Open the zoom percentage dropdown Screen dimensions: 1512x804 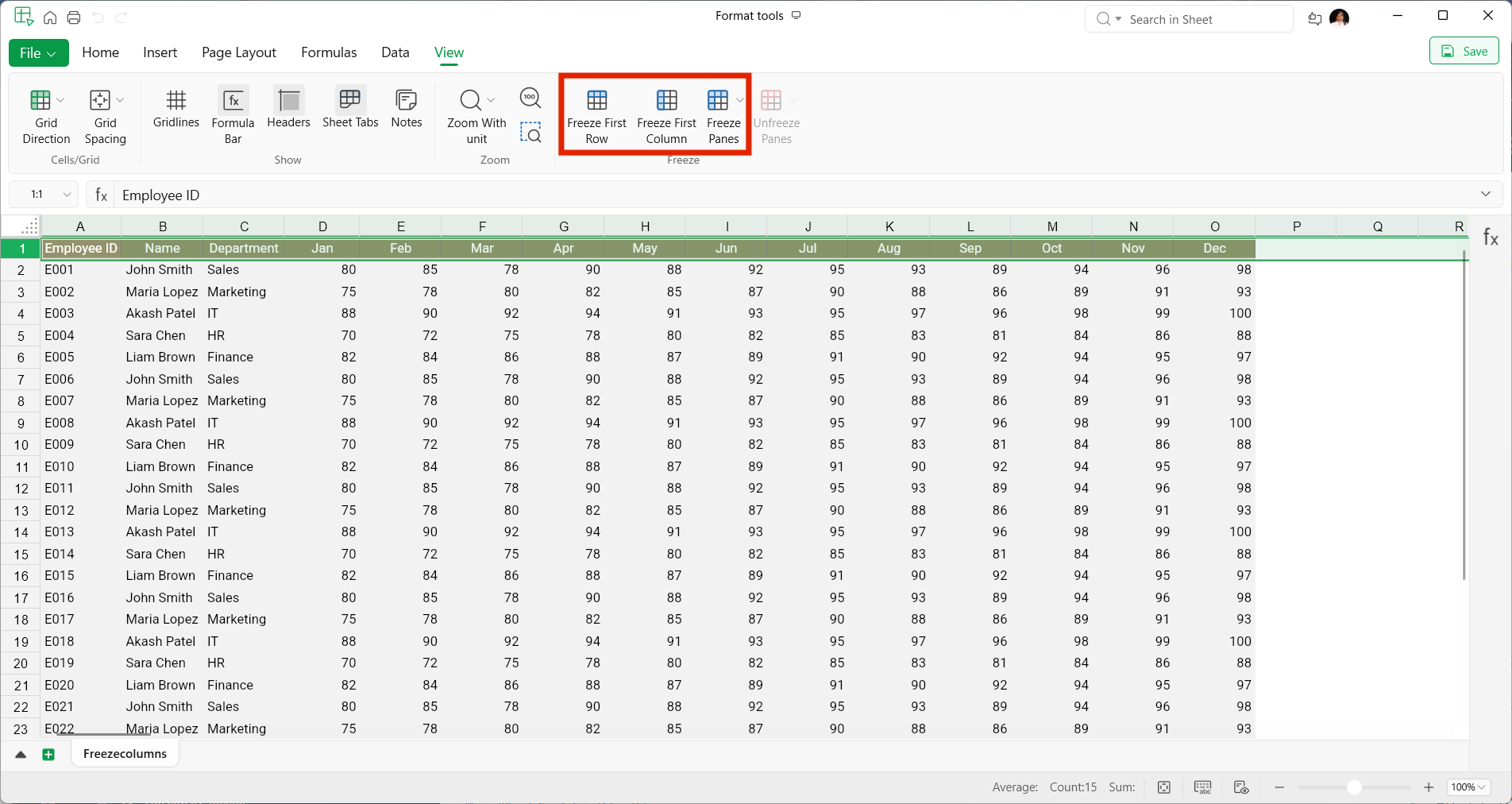[x=1468, y=787]
